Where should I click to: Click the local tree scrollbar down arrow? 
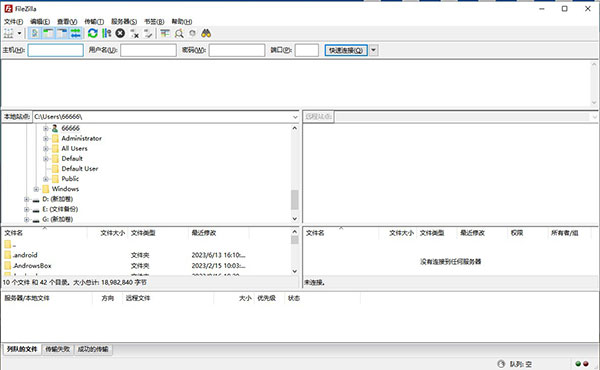[x=295, y=219]
